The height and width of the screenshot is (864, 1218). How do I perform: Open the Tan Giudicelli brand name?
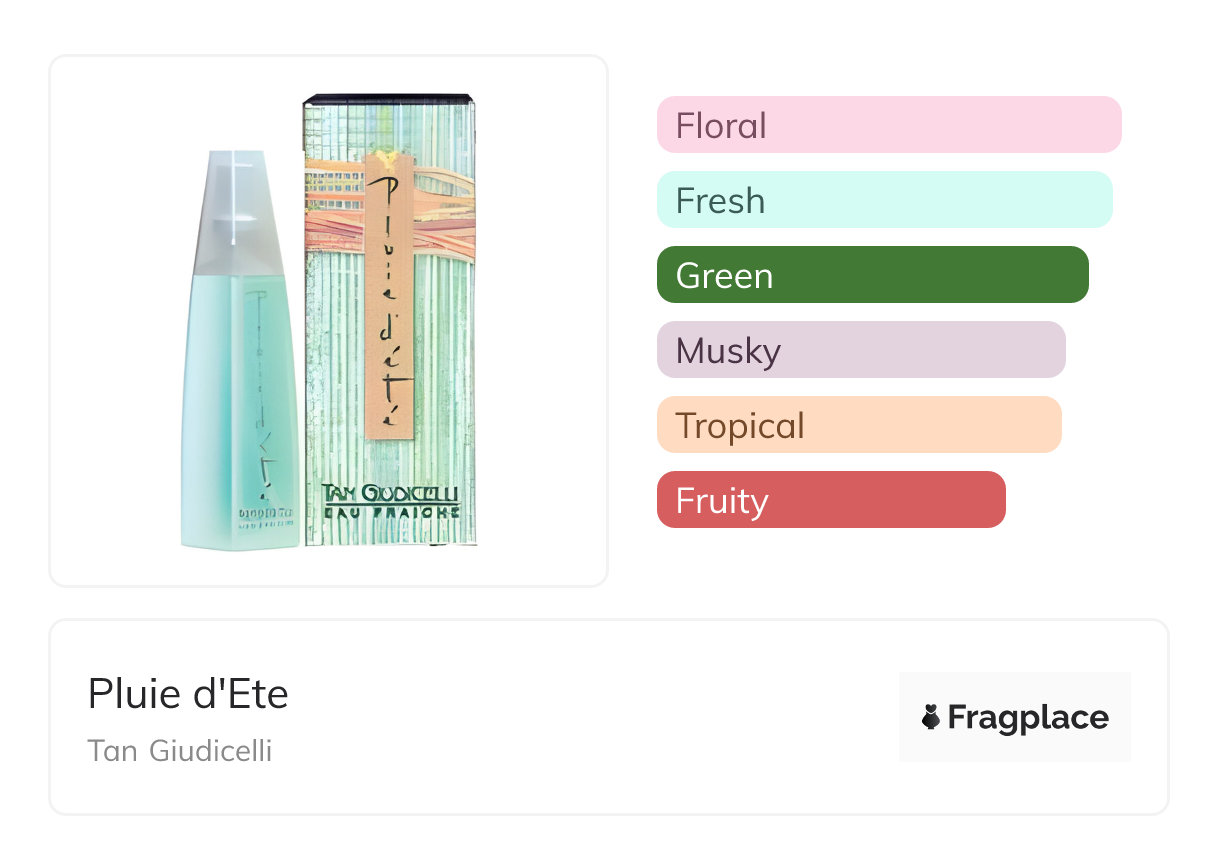click(180, 750)
